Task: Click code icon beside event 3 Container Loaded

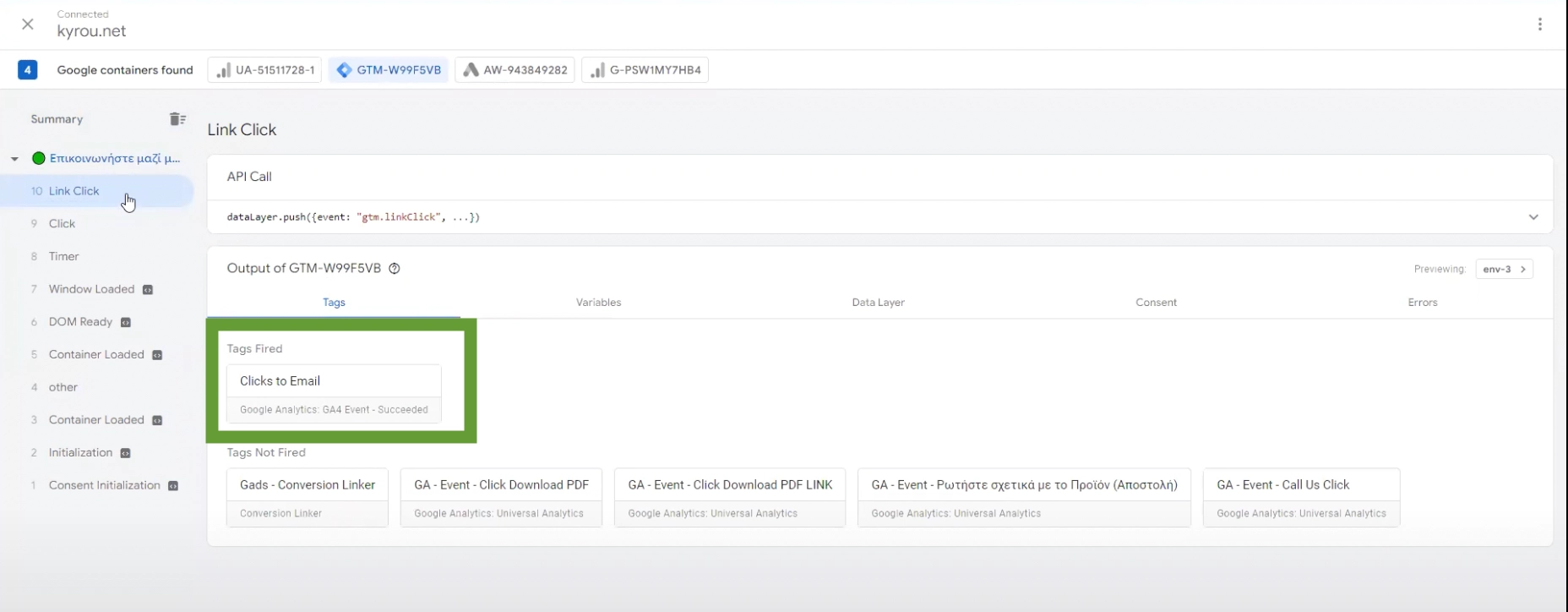Action: pyautogui.click(x=157, y=420)
